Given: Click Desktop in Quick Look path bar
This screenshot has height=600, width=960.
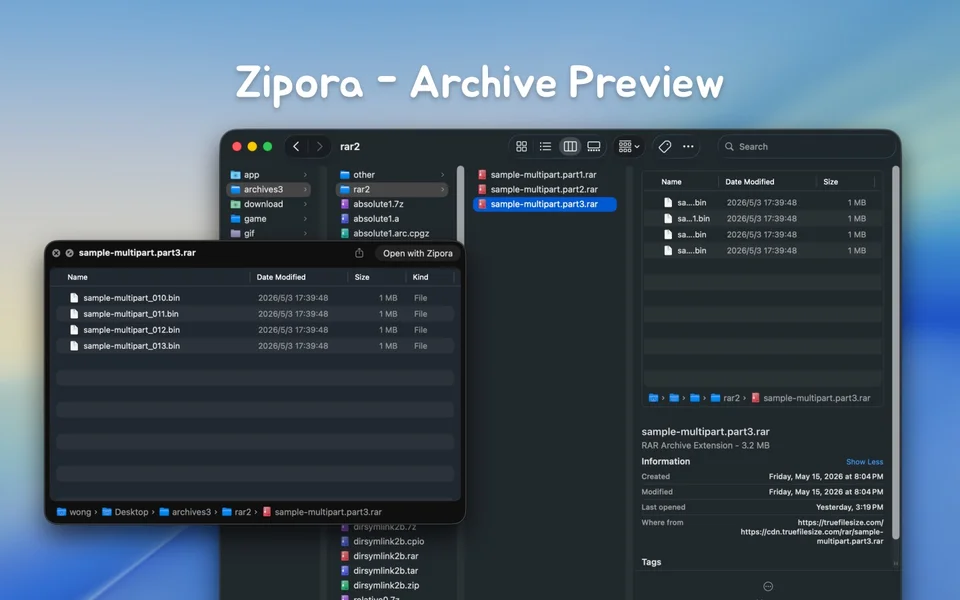Looking at the screenshot, I should coord(126,512).
